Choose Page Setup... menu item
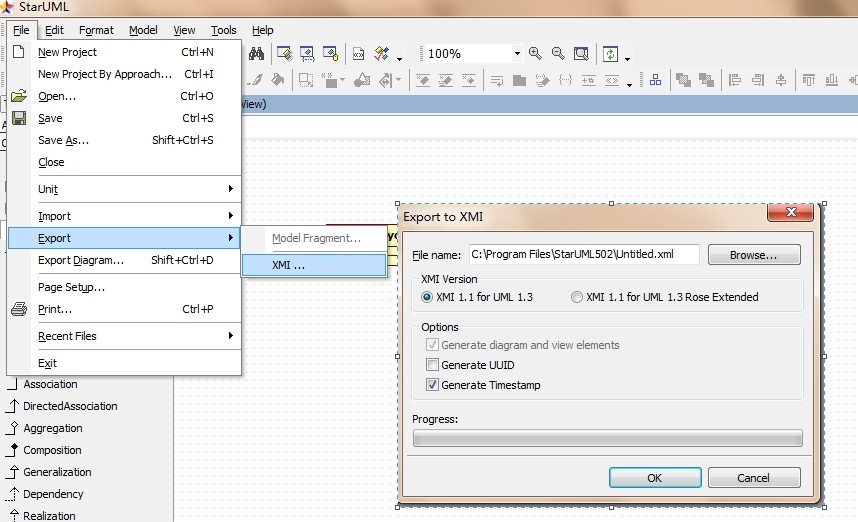This screenshot has width=858, height=522. tap(124, 287)
